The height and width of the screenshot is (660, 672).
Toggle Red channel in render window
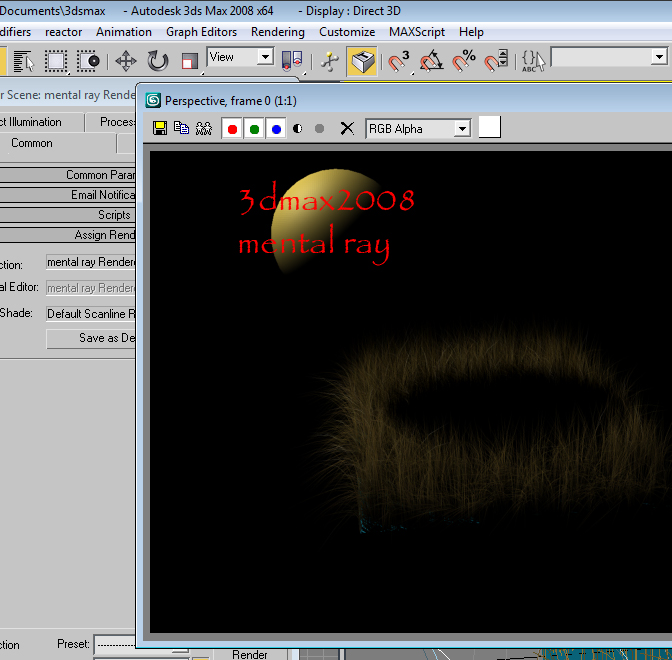coord(232,129)
